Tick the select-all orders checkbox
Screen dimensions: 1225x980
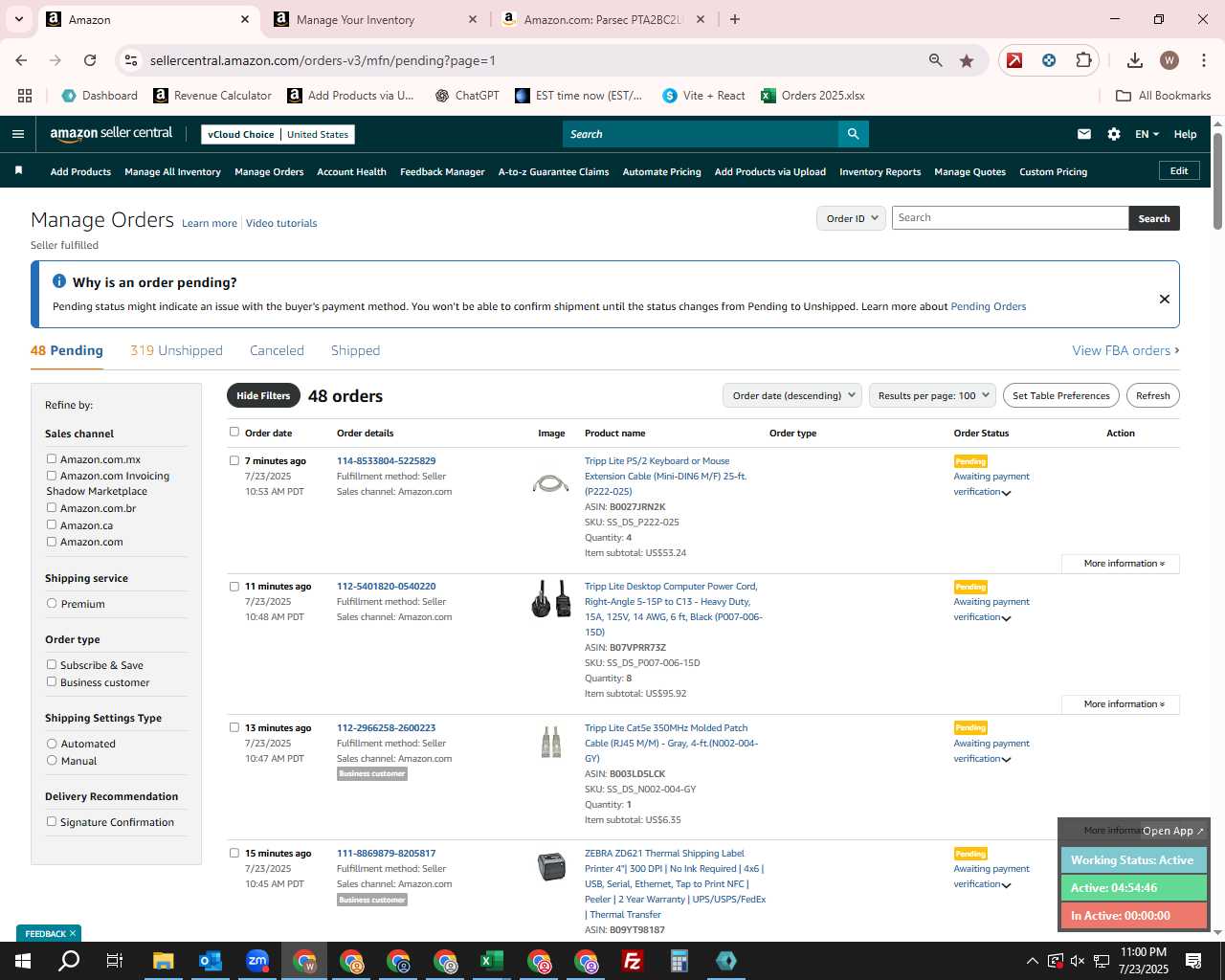click(234, 432)
